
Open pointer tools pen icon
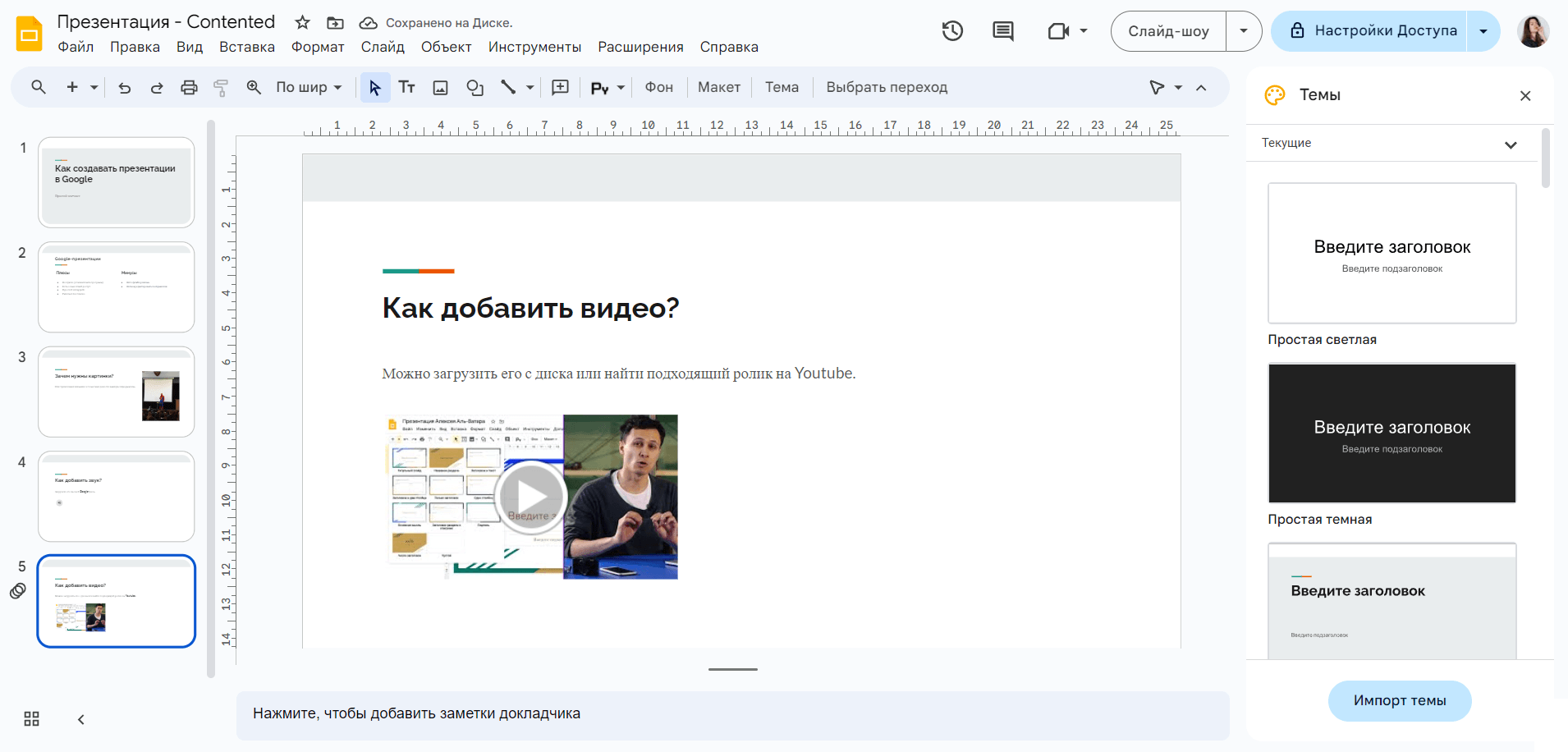click(x=1157, y=87)
